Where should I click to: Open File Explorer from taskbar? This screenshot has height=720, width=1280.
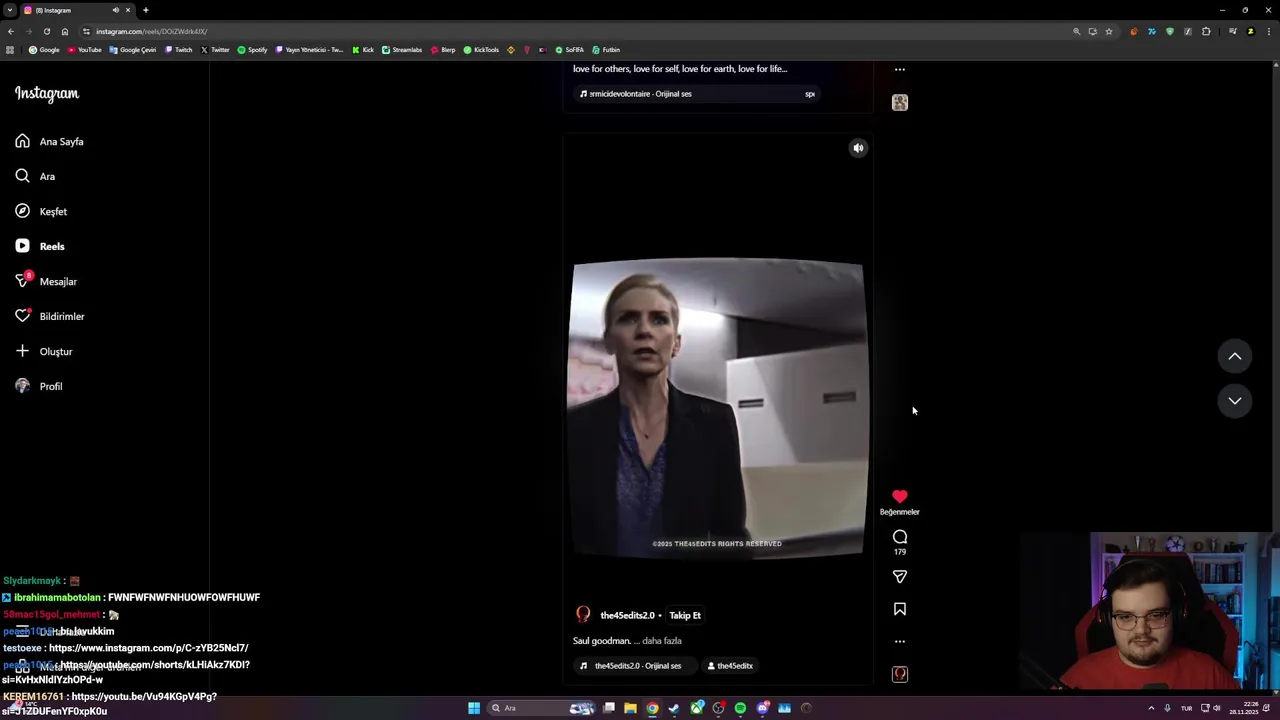[x=630, y=708]
